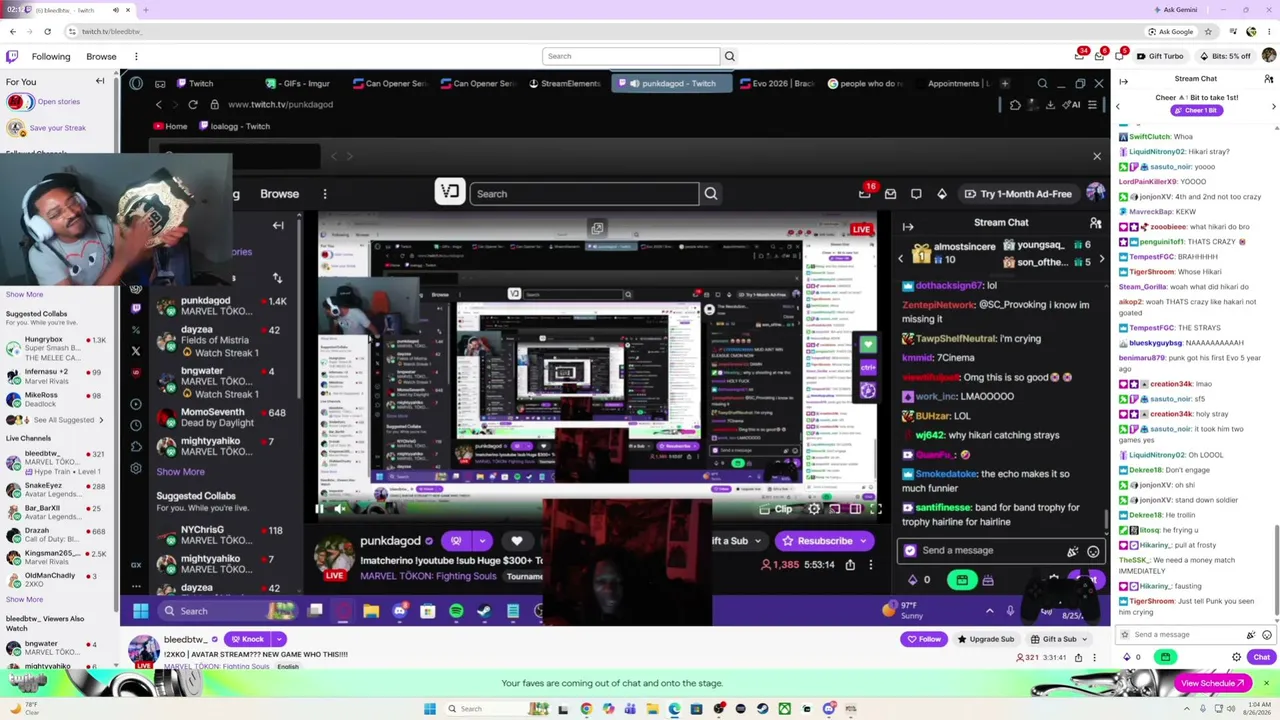Open the Prime loot icon with badge 34
Image resolution: width=1280 pixels, height=720 pixels.
point(1081,56)
